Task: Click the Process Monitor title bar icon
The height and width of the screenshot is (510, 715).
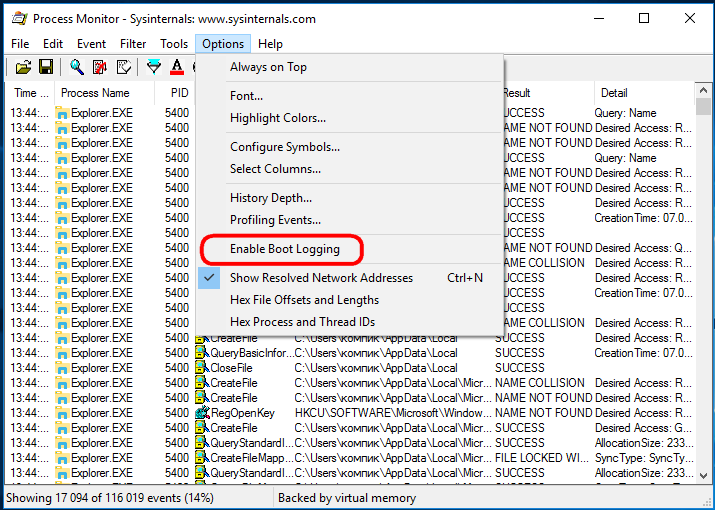Action: tap(20, 19)
